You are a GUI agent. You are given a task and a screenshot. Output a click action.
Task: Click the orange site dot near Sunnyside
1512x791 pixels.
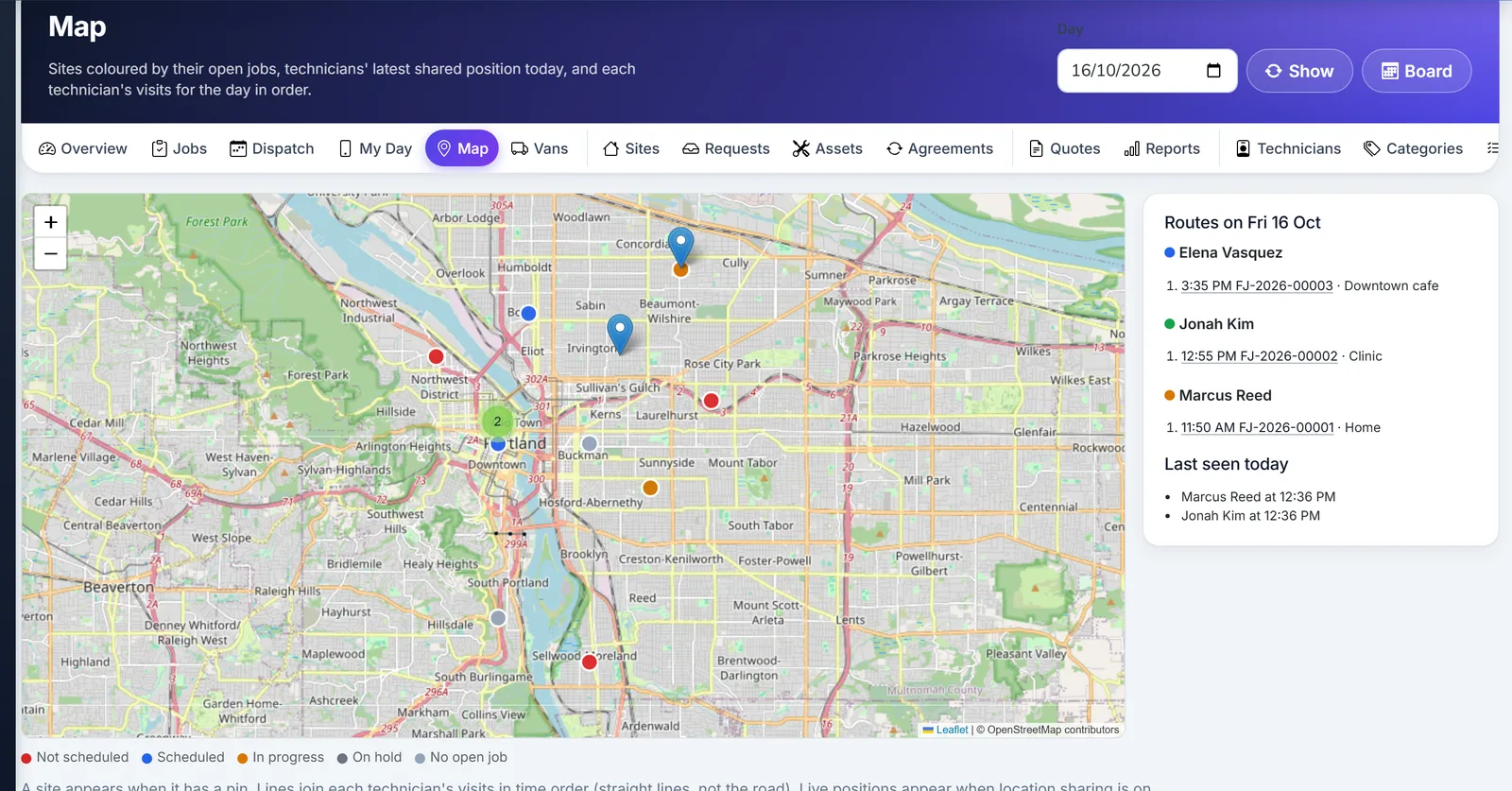(650, 488)
